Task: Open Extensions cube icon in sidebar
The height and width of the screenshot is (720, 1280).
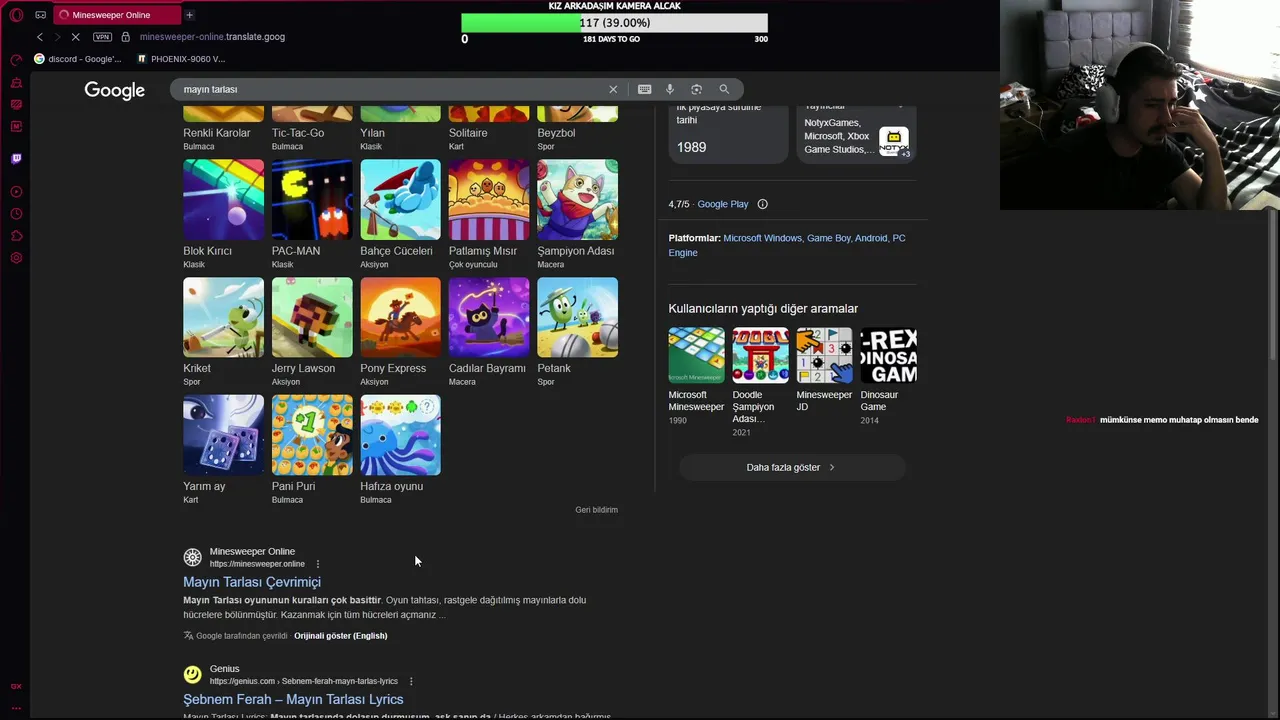Action: (16, 236)
